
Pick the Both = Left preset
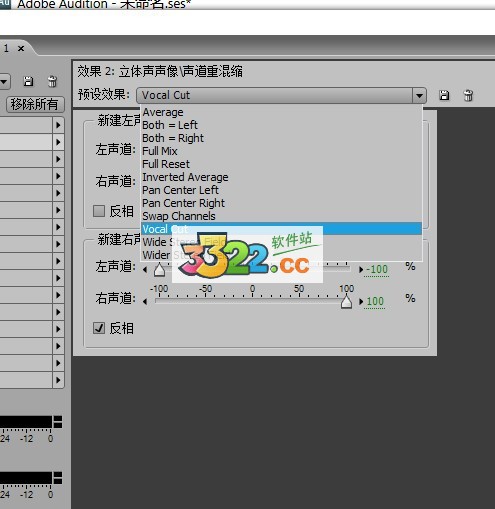coord(170,125)
